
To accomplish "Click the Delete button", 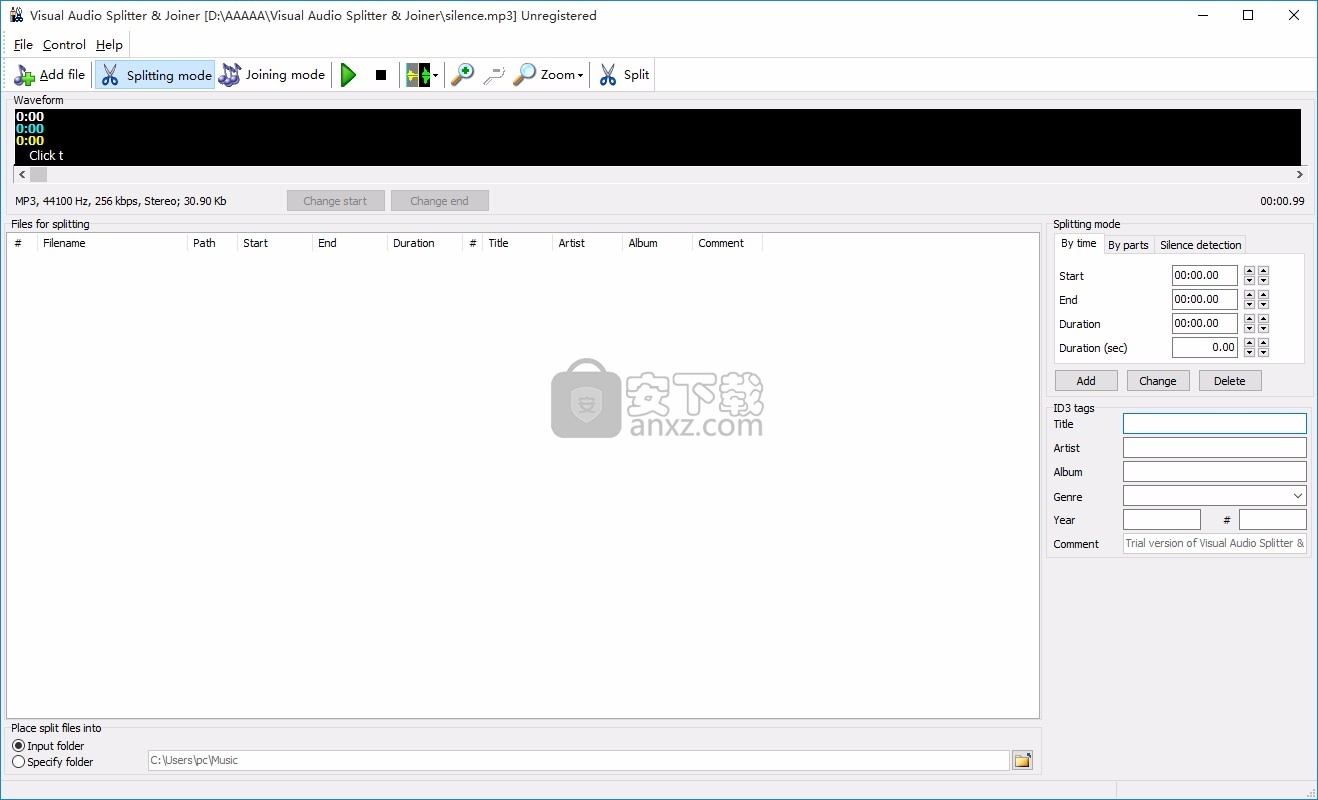I will pos(1230,381).
